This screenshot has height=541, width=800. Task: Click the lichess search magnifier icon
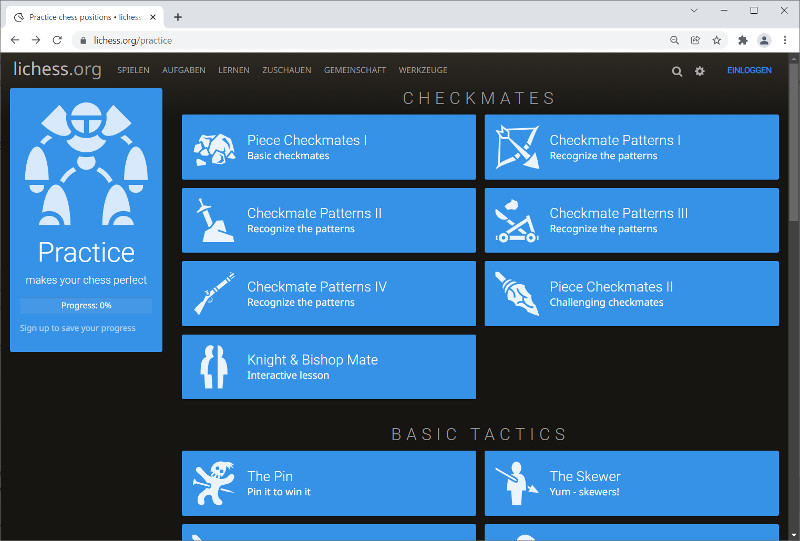(677, 71)
